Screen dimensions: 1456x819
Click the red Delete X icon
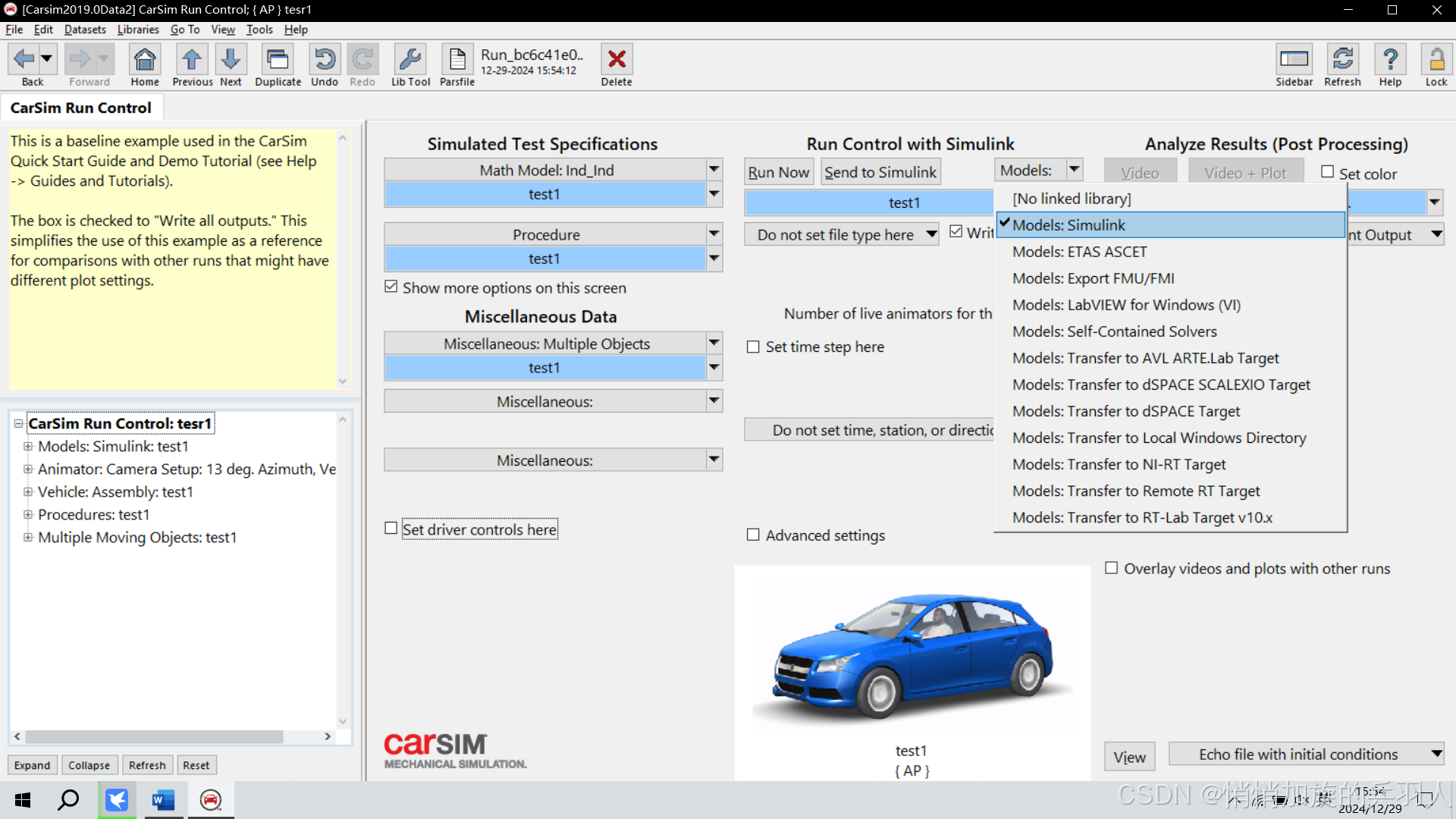pyautogui.click(x=617, y=60)
